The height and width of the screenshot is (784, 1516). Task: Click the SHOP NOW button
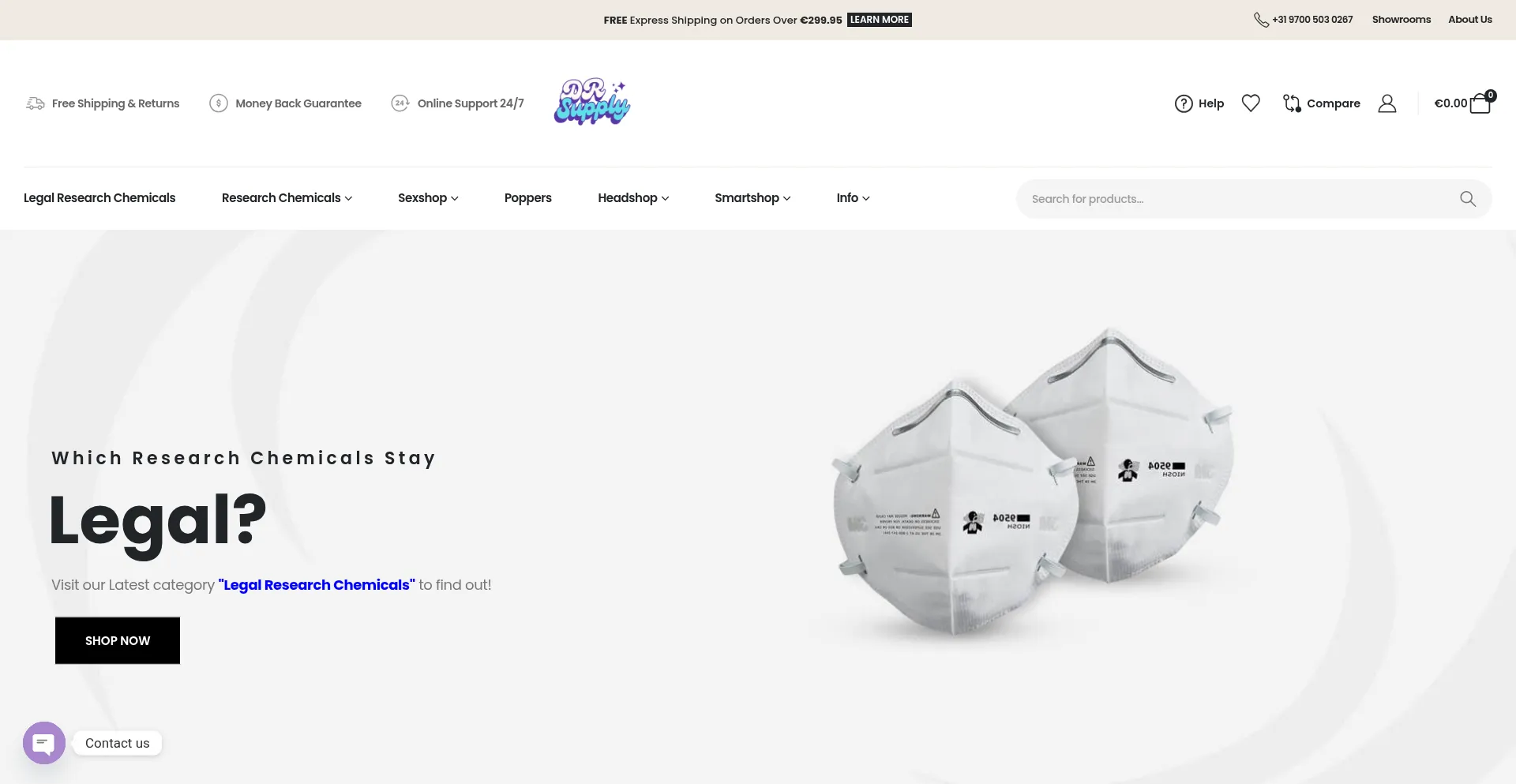[x=118, y=640]
